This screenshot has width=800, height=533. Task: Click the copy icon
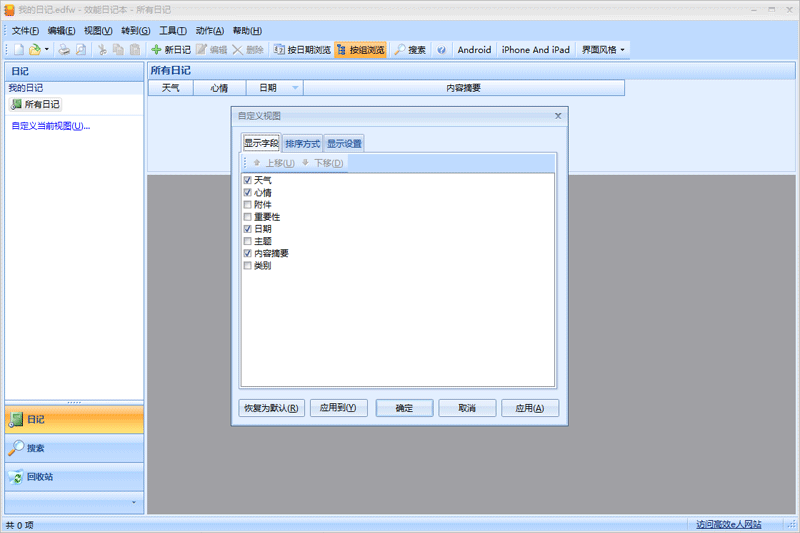(x=118, y=49)
